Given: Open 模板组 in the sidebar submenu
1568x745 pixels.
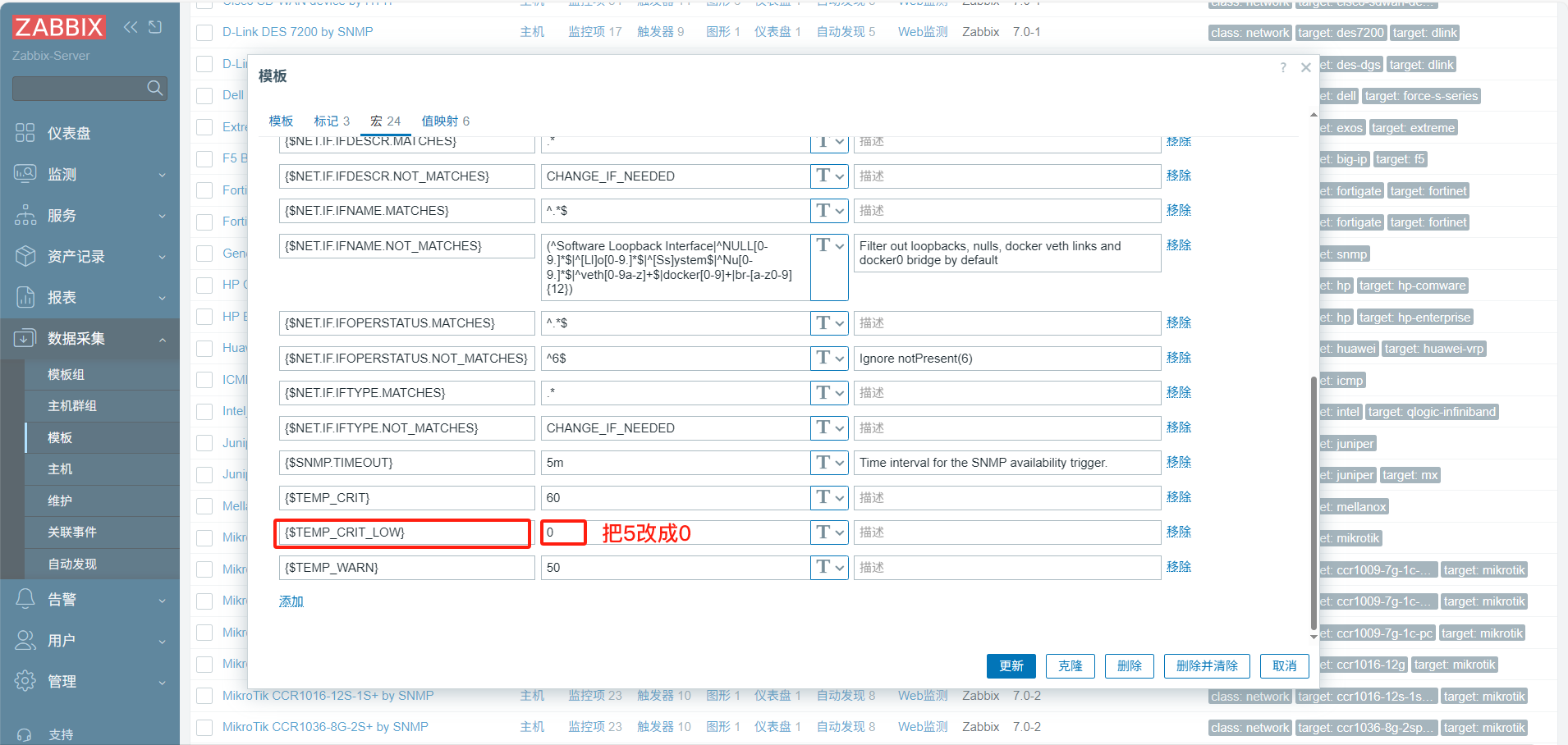Looking at the screenshot, I should click(66, 375).
